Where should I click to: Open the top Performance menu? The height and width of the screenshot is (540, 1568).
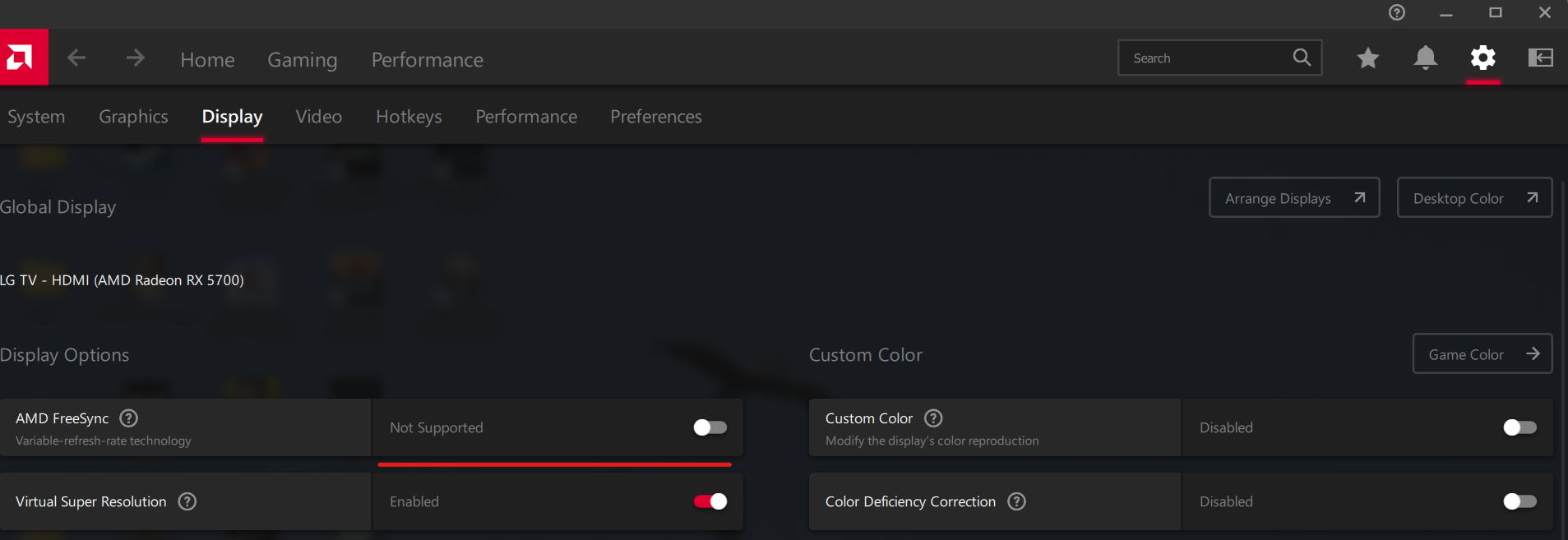pos(428,59)
